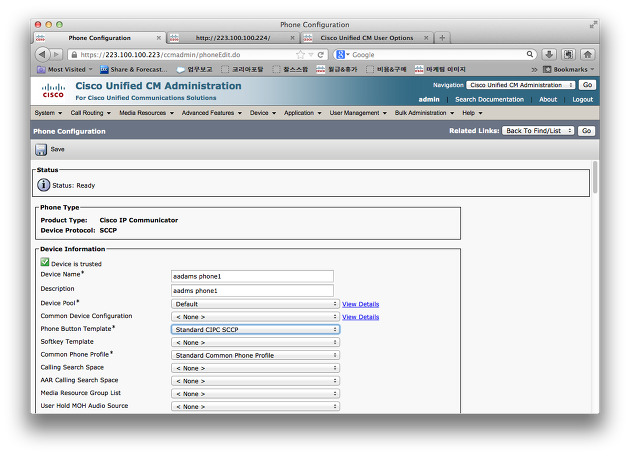Viewport: 630px width, 456px height.
Task: Open the User Management menu
Action: pyautogui.click(x=358, y=113)
